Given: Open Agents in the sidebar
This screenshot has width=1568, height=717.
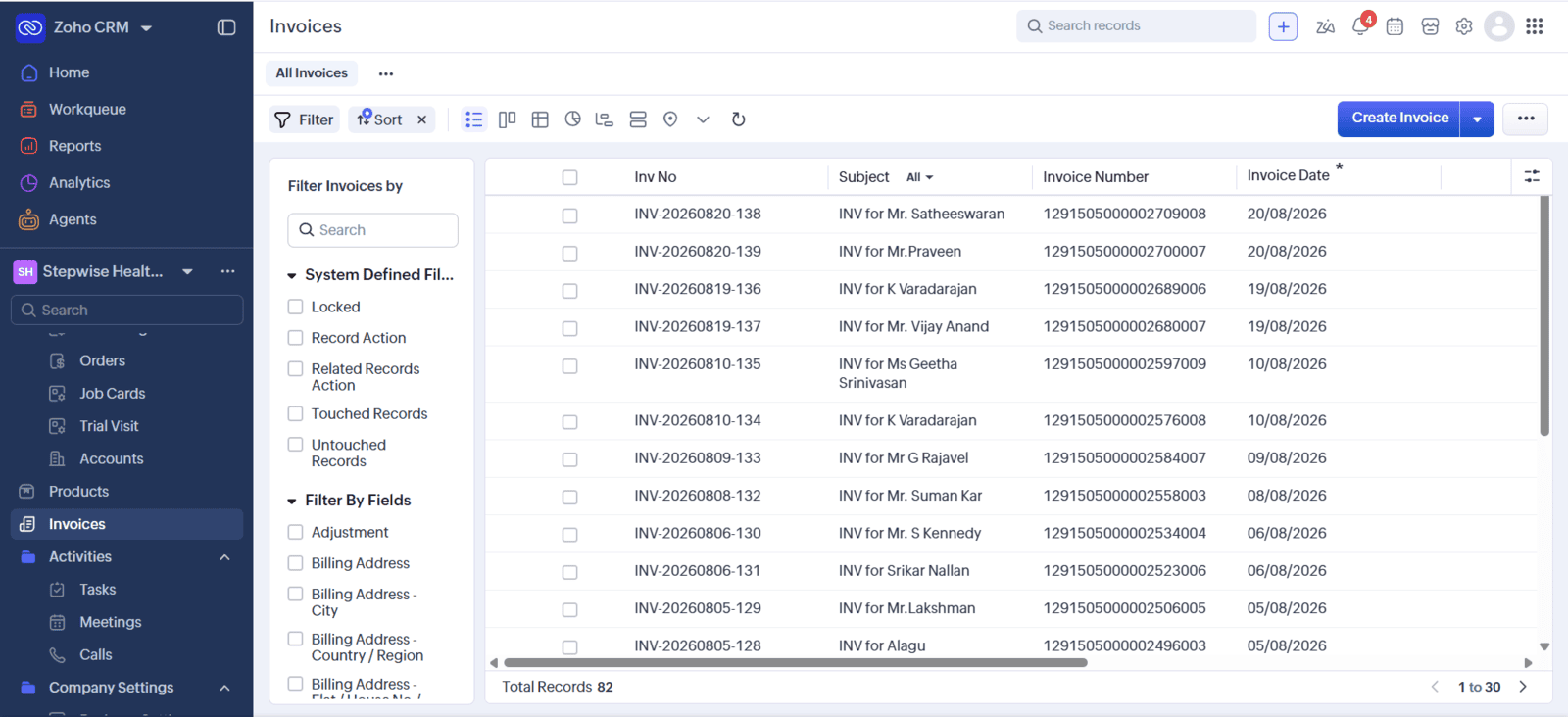Looking at the screenshot, I should pyautogui.click(x=73, y=219).
